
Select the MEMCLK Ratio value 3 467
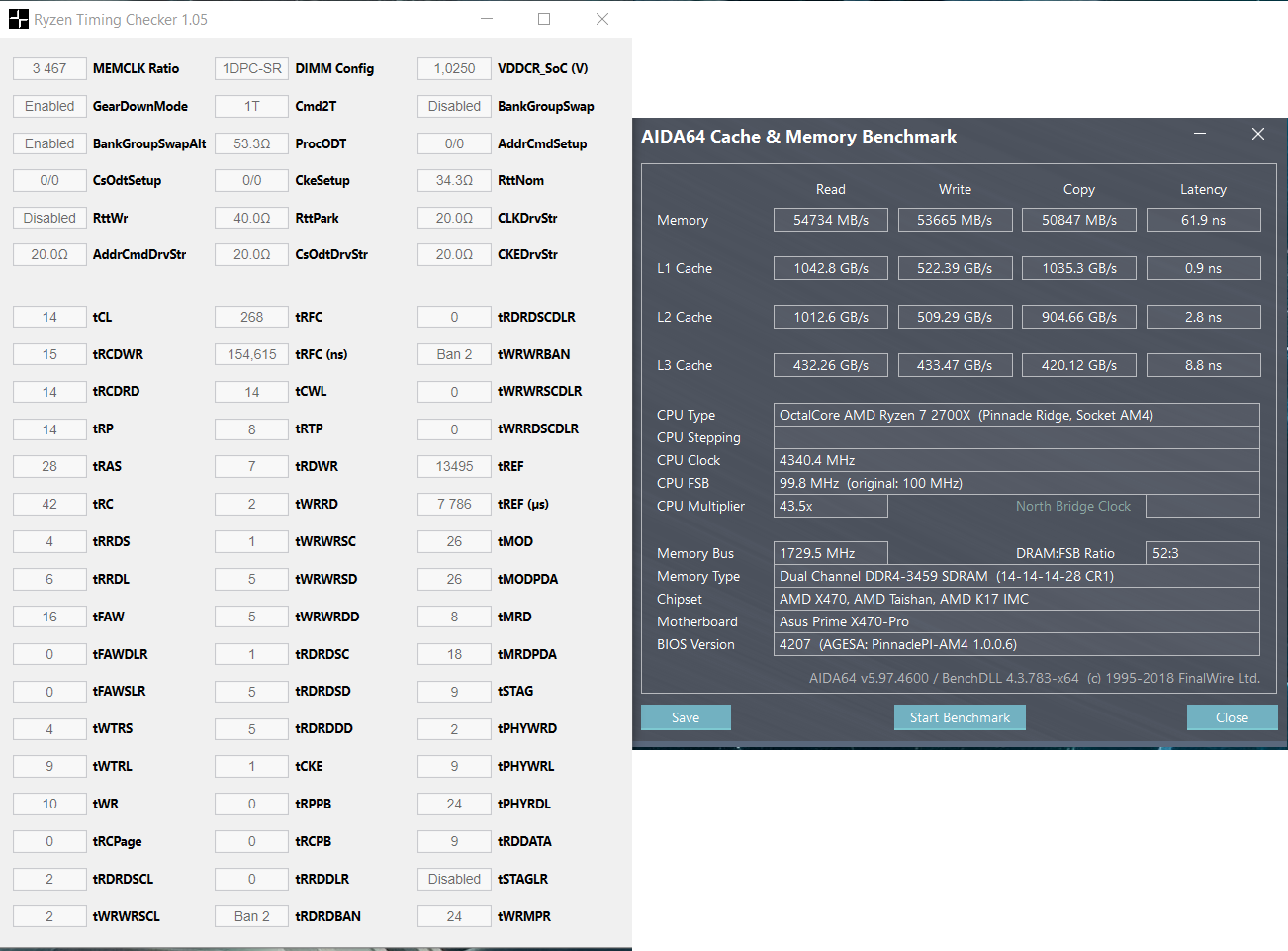point(49,68)
